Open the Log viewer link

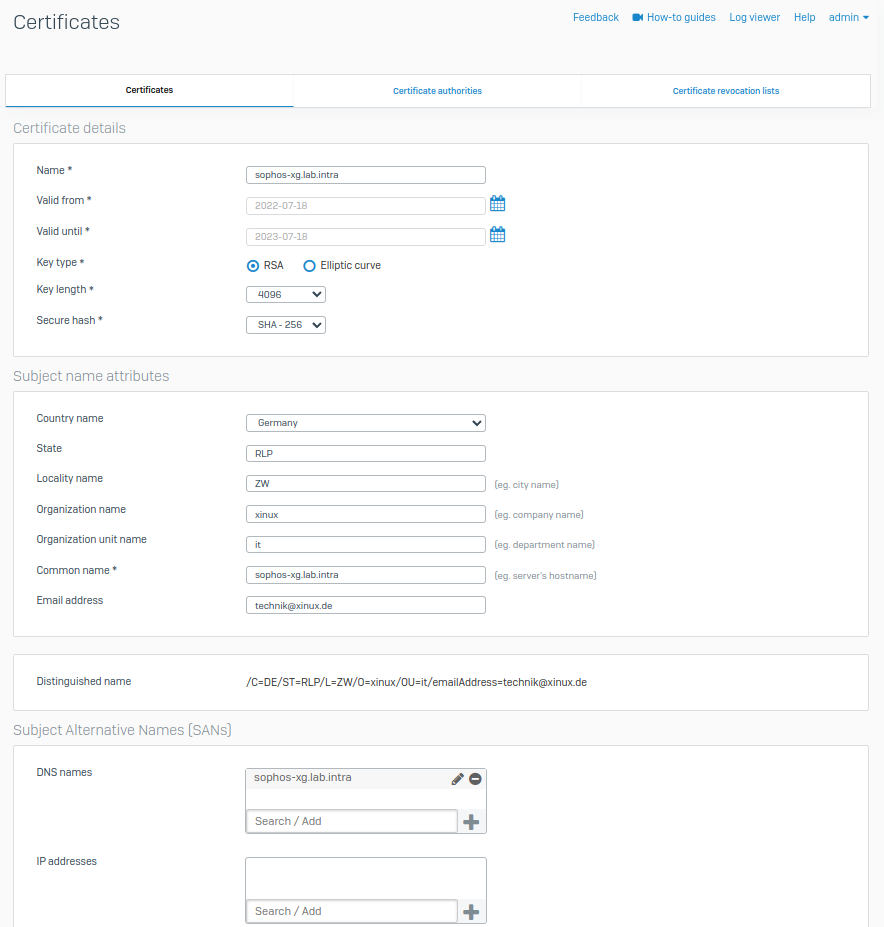[754, 17]
